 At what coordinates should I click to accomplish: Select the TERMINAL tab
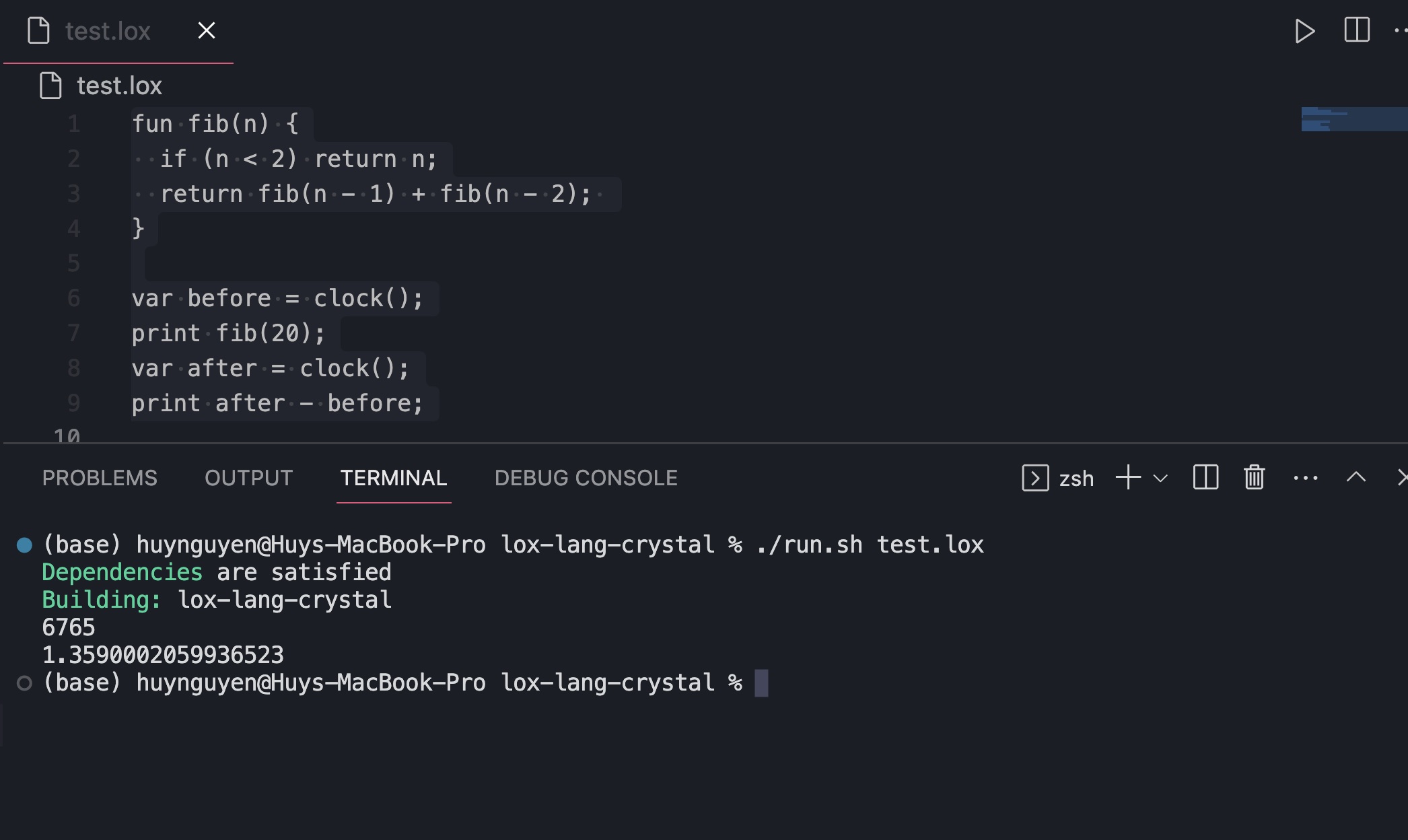[394, 478]
